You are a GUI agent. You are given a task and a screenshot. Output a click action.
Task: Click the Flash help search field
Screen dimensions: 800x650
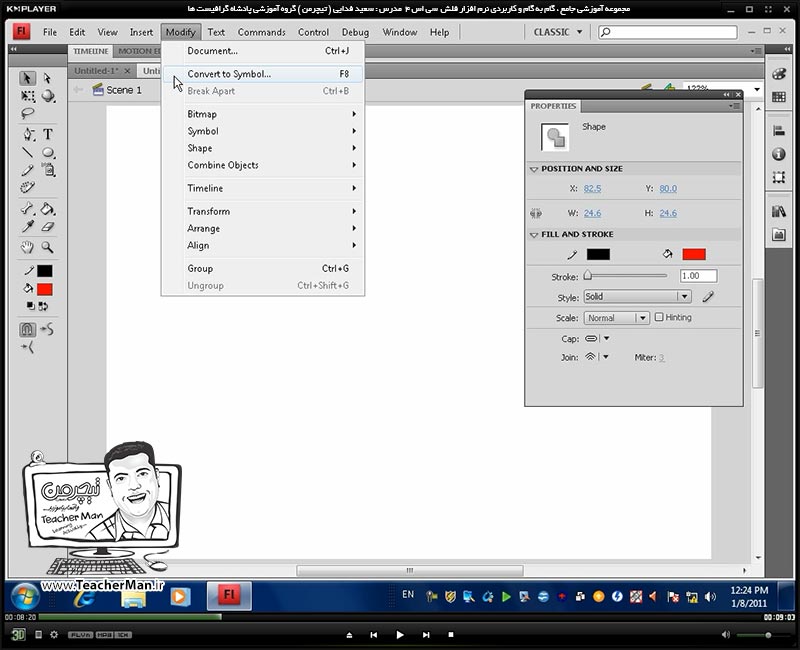point(668,32)
